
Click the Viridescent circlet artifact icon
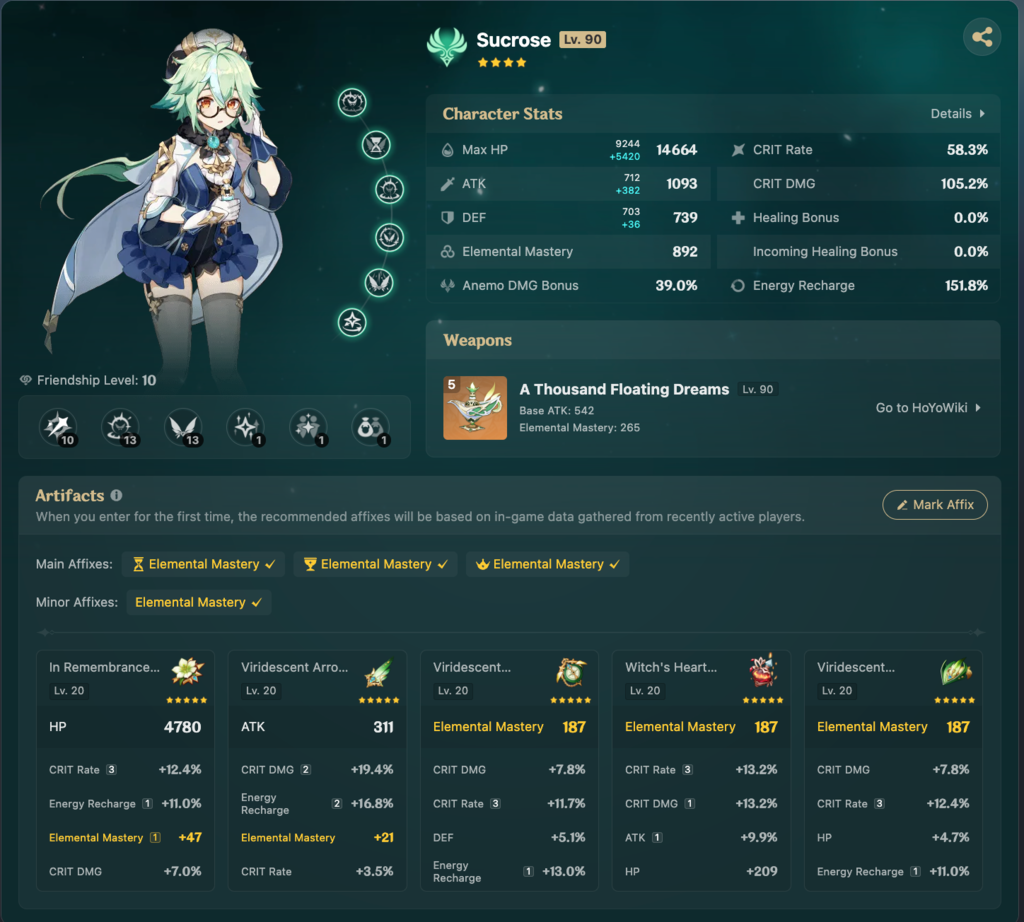[955, 672]
